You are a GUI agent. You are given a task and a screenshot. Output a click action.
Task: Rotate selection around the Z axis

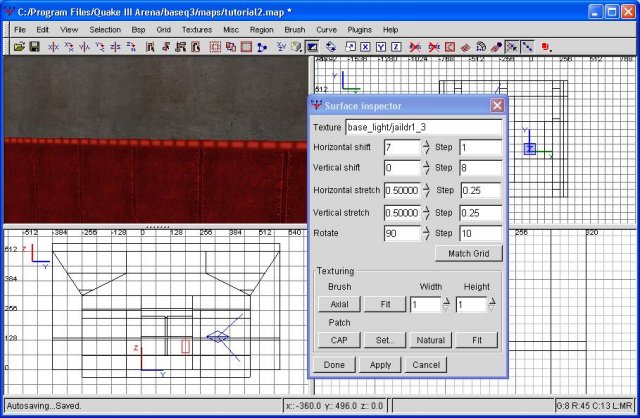[x=131, y=47]
